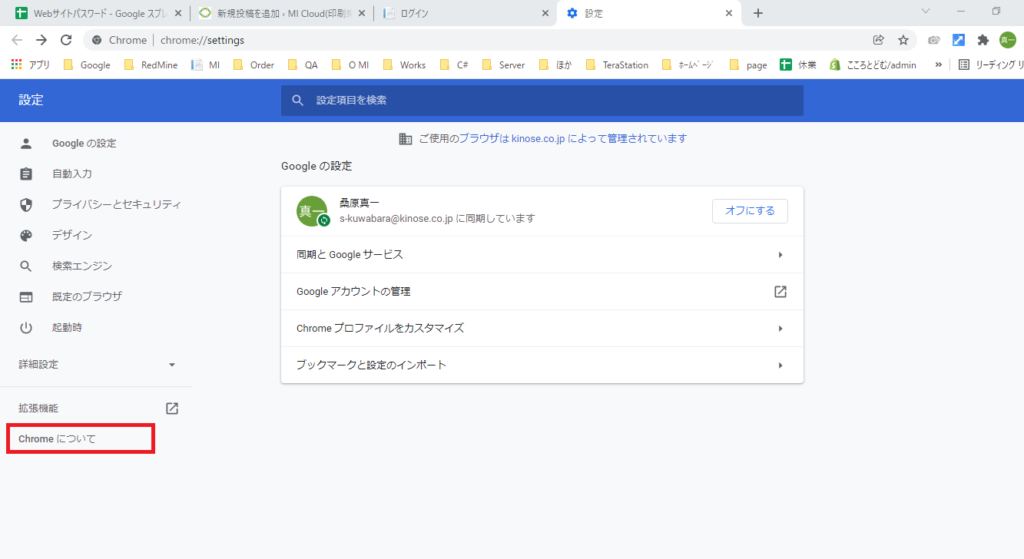
Task: Click the green synced account avatar
Action: tap(312, 211)
